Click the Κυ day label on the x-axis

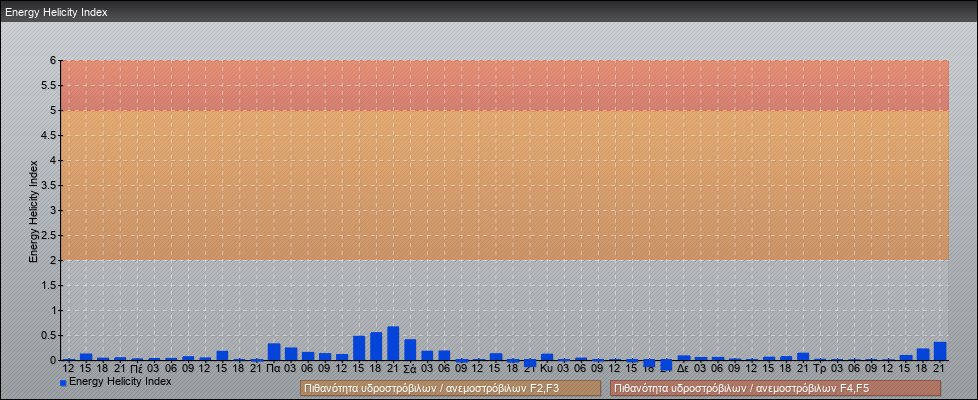pyautogui.click(x=546, y=369)
